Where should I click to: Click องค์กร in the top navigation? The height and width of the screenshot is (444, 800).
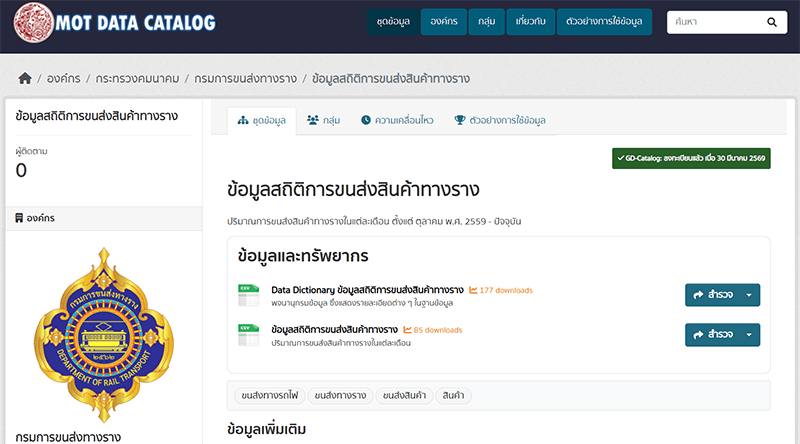point(442,21)
